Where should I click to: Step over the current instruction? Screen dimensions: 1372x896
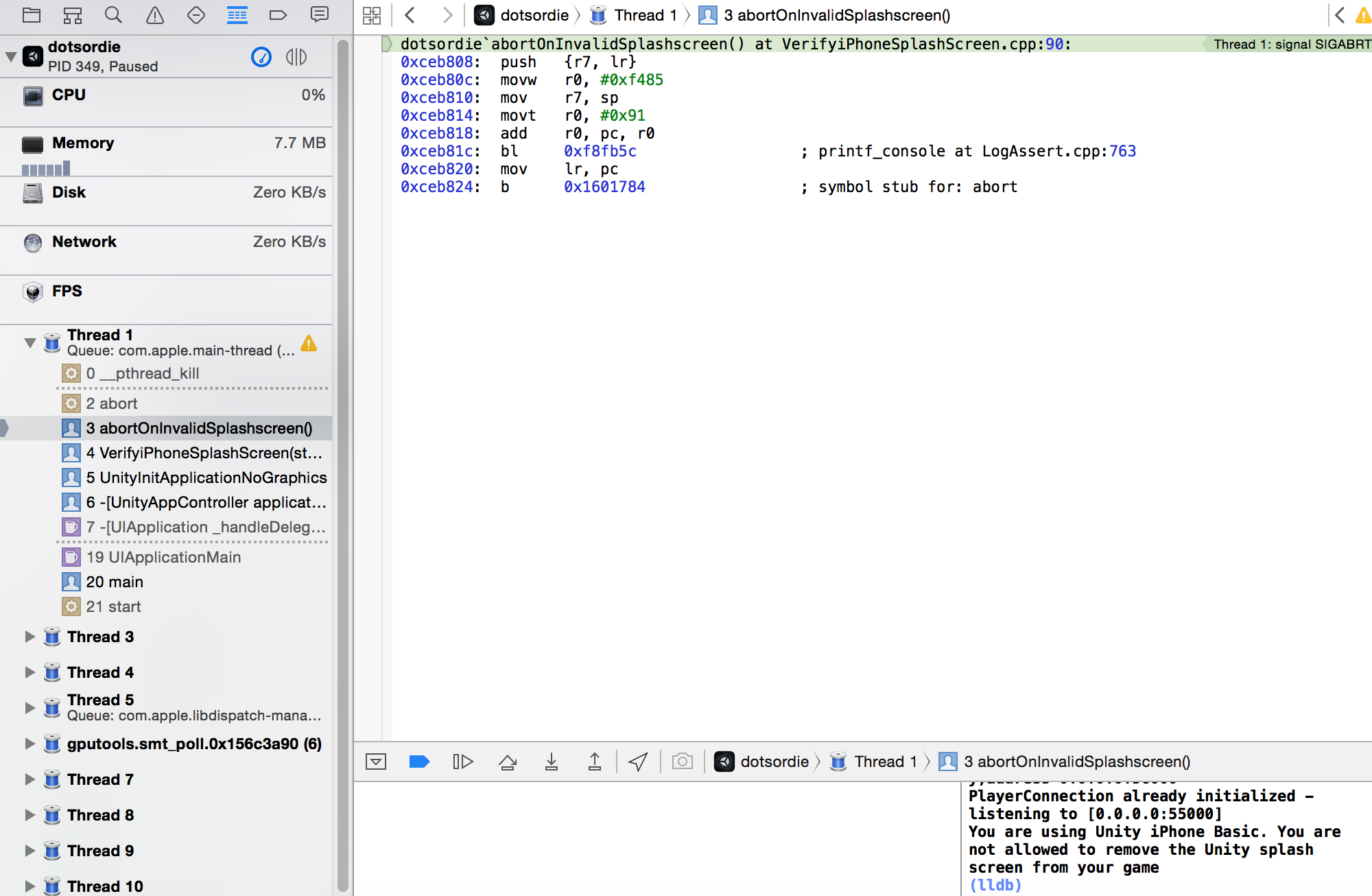click(508, 762)
